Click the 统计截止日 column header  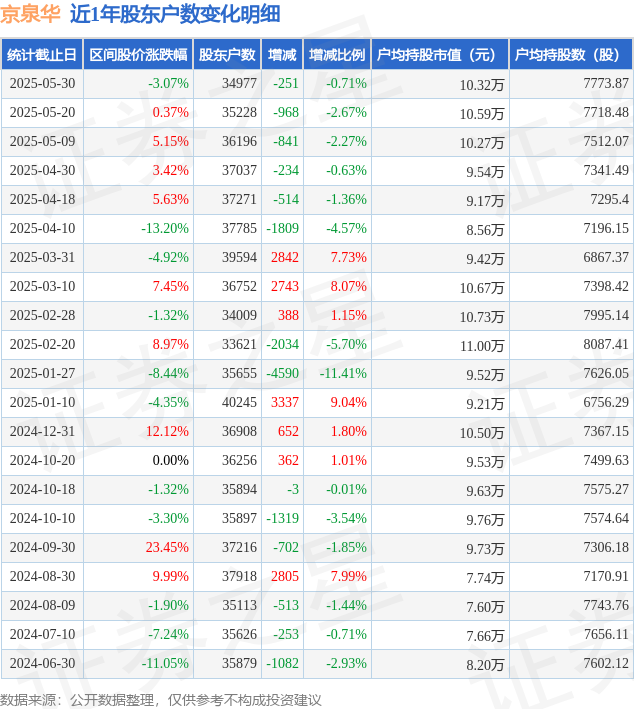click(41, 55)
